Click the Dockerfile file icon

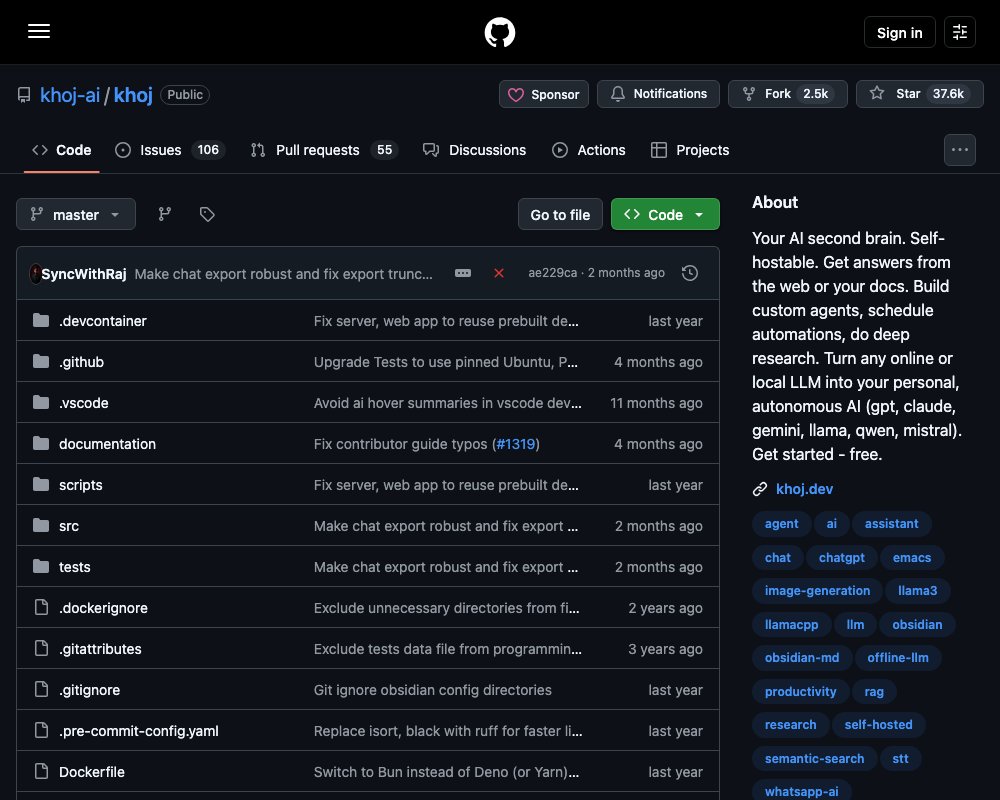[41, 771]
